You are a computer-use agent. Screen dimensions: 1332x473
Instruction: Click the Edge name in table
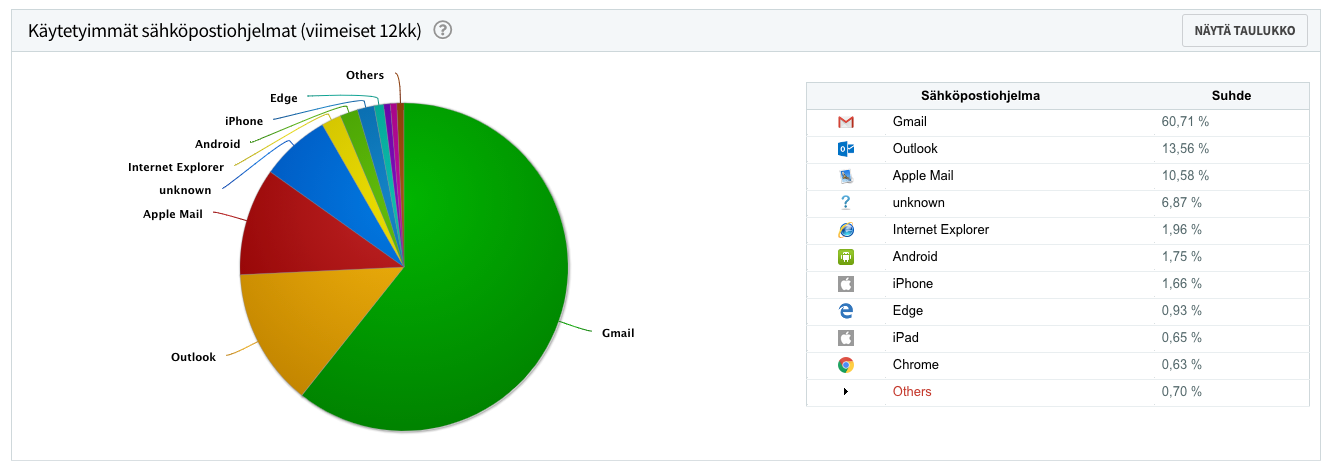908,311
